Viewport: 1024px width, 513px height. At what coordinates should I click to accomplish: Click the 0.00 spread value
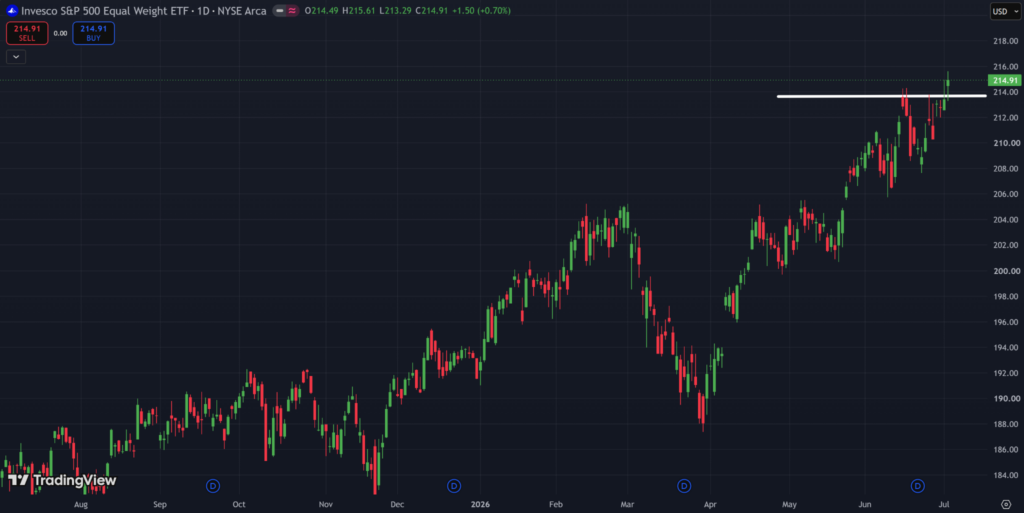(x=60, y=33)
